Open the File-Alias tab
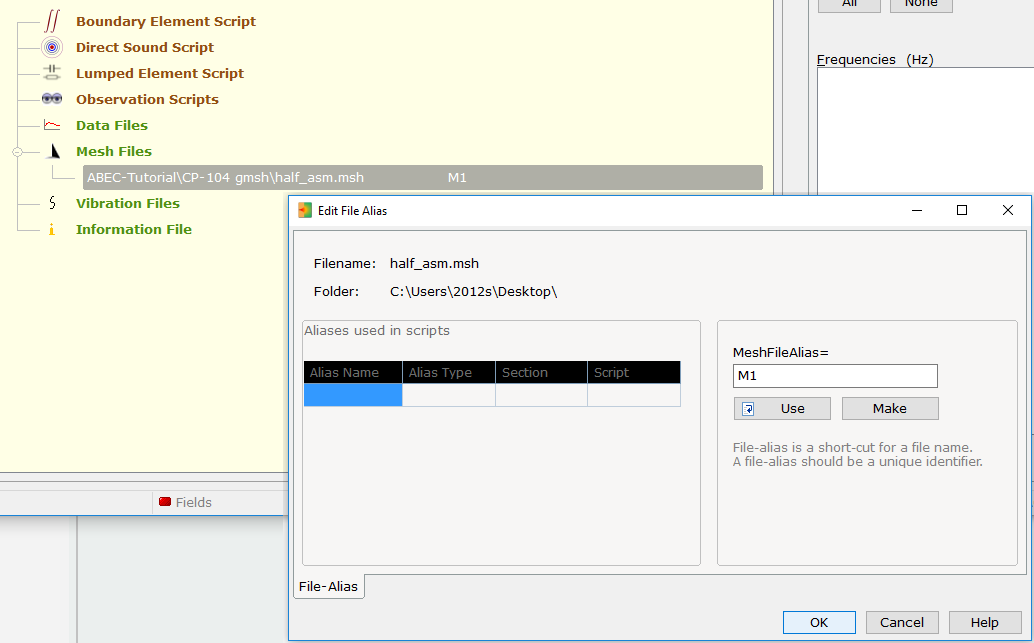Image resolution: width=1034 pixels, height=643 pixels. pos(329,587)
